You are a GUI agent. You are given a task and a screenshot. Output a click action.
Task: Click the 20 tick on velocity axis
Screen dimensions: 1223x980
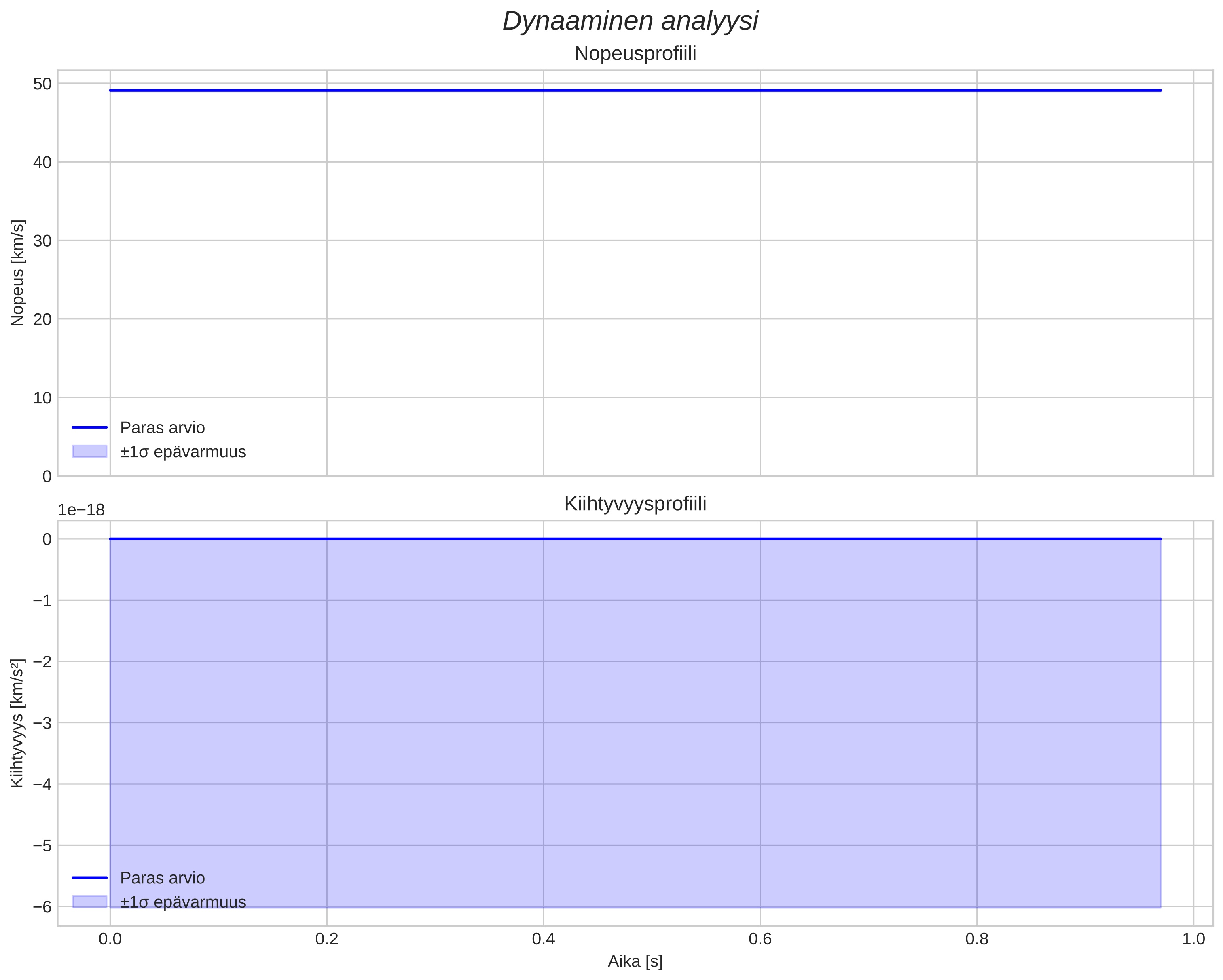pyautogui.click(x=42, y=319)
